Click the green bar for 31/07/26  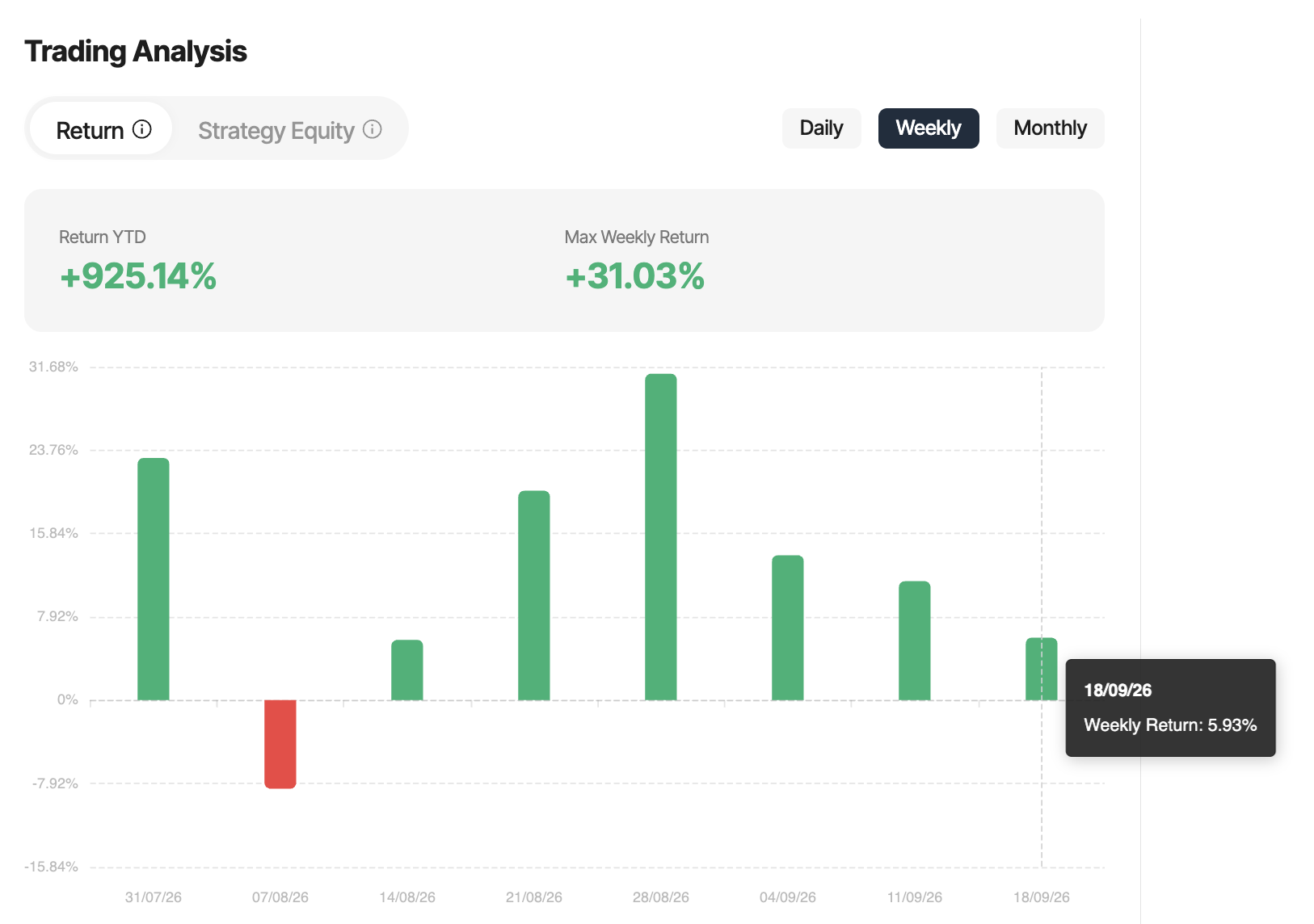[154, 579]
